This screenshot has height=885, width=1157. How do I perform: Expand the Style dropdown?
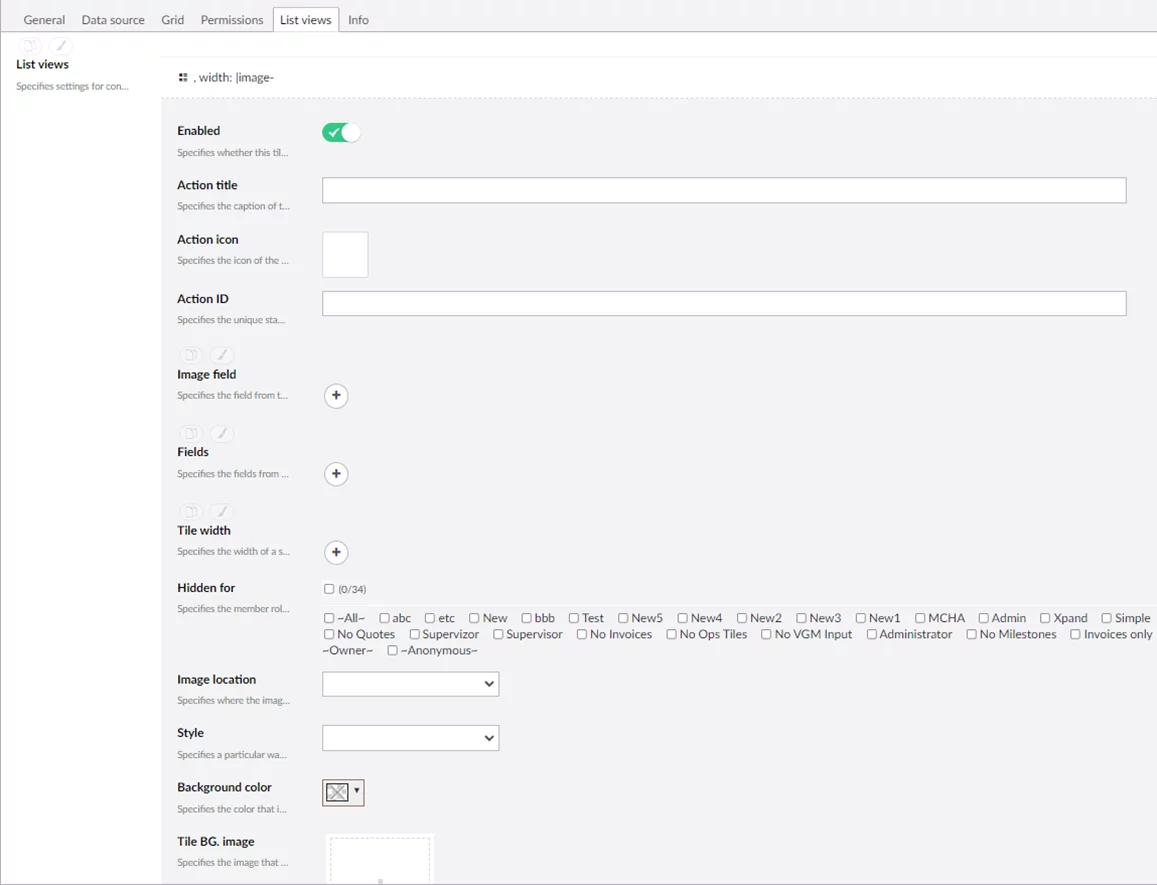[410, 738]
